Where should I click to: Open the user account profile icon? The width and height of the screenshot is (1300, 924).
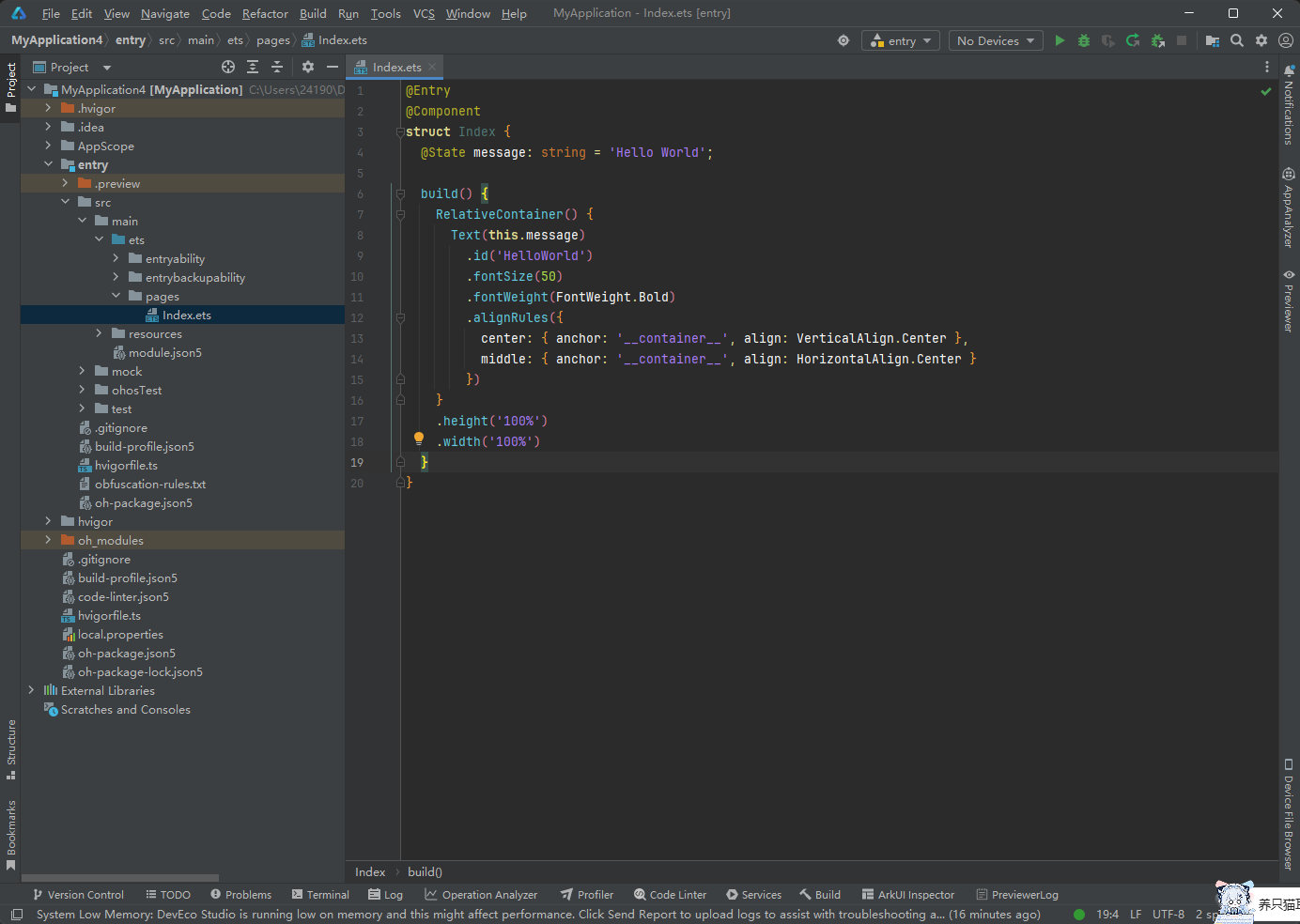pyautogui.click(x=1286, y=40)
